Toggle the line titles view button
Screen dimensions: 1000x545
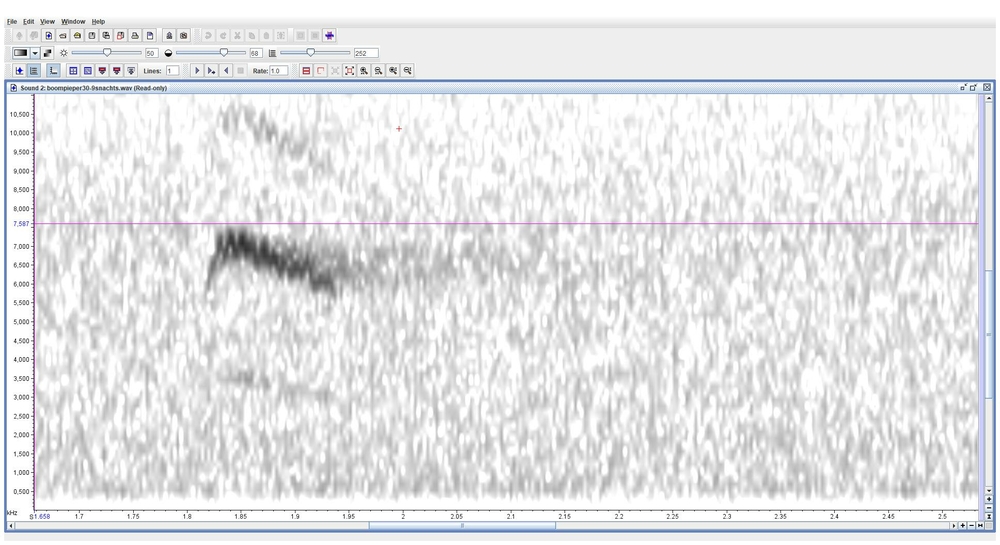pyautogui.click(x=34, y=71)
